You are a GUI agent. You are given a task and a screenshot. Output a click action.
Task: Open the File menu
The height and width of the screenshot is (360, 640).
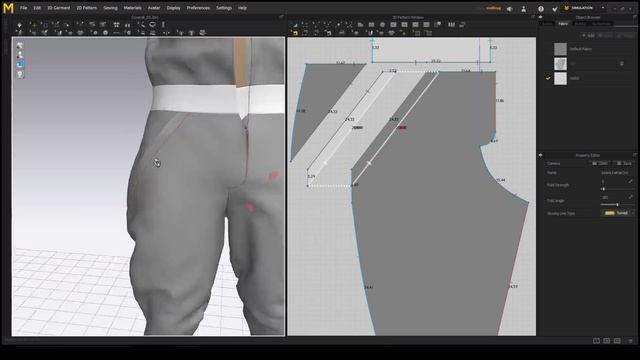[24, 8]
